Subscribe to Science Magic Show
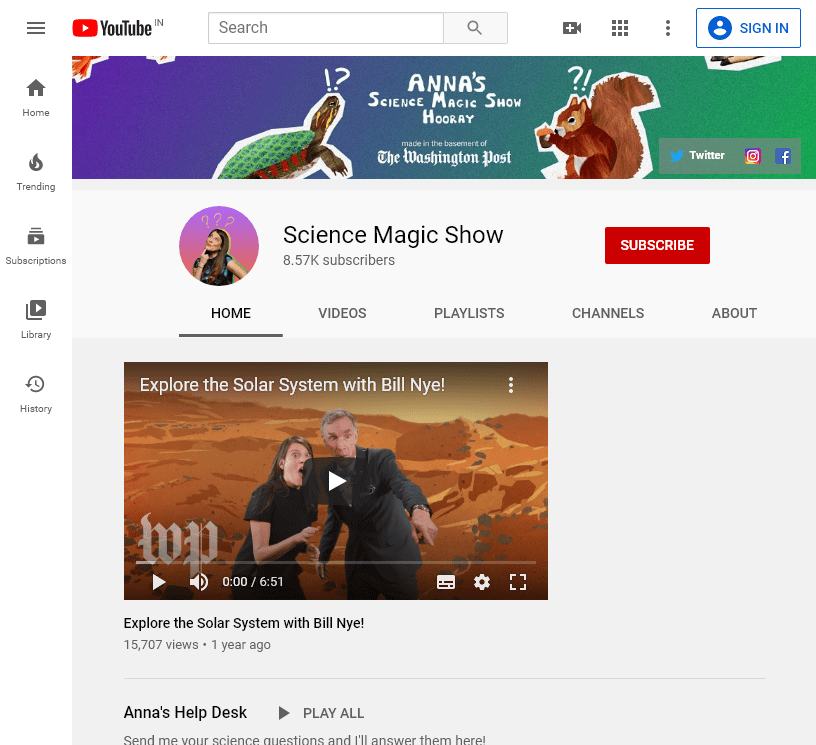Image resolution: width=816 pixels, height=745 pixels. tap(657, 245)
